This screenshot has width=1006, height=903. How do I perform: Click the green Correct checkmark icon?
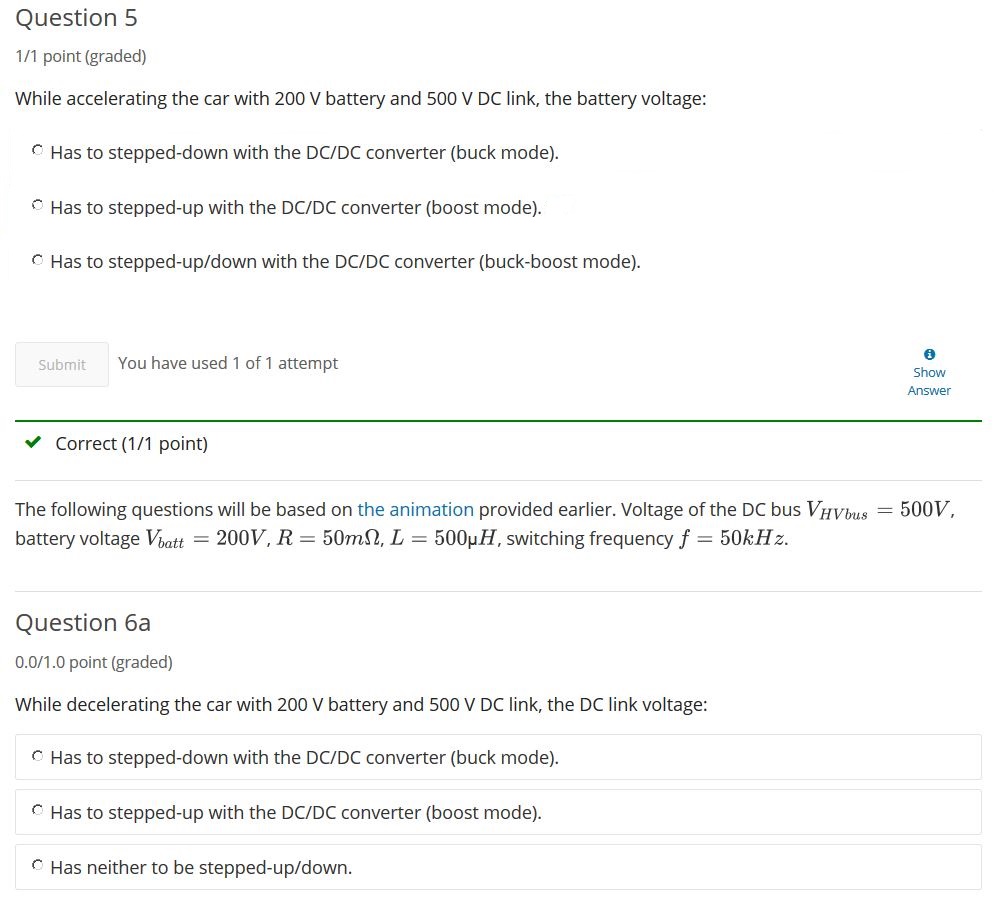[33, 442]
